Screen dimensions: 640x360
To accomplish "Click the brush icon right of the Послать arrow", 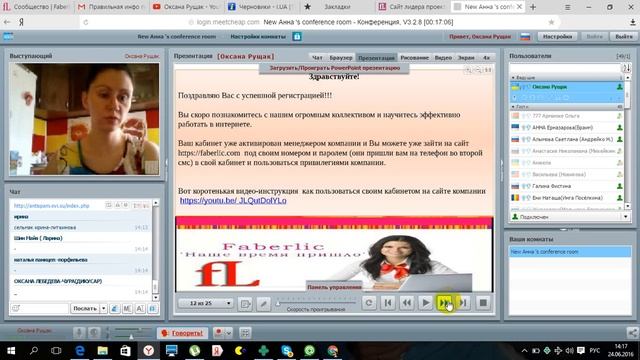I will pyautogui.click(x=115, y=309).
